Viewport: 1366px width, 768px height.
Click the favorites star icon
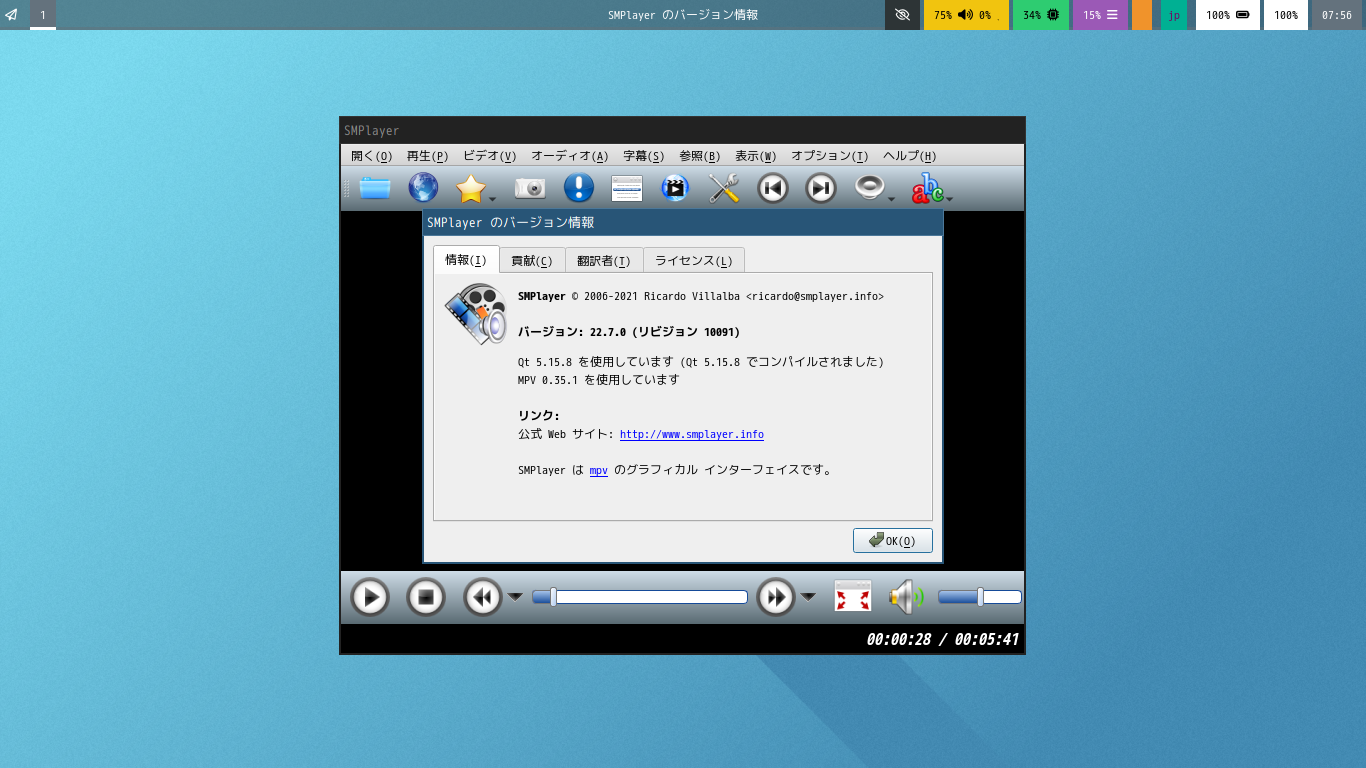[x=470, y=188]
